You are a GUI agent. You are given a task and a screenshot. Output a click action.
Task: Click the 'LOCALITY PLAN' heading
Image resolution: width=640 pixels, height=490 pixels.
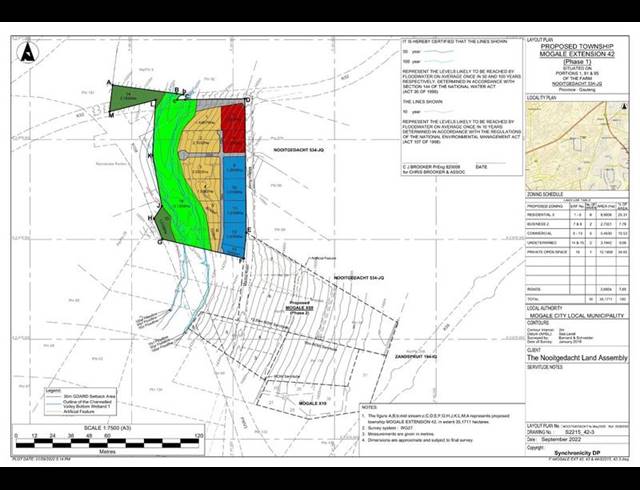(x=541, y=98)
